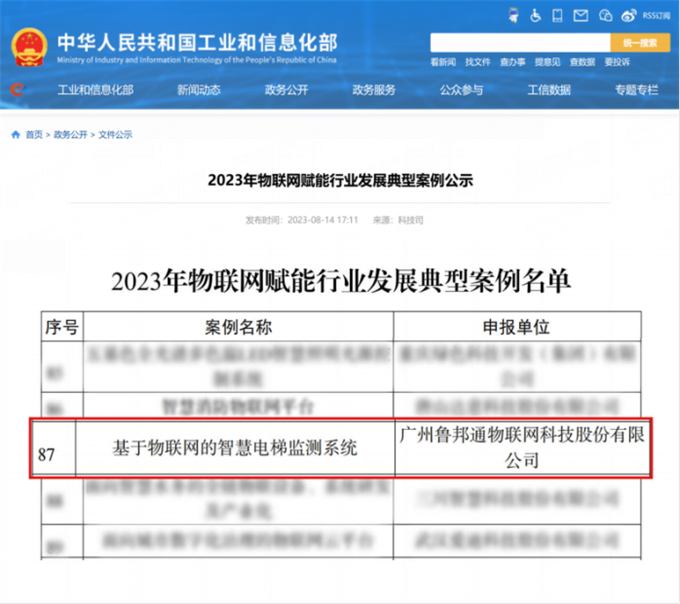Click the cell 广州鲁邦通物联网科技股份有限公司

(x=522, y=447)
